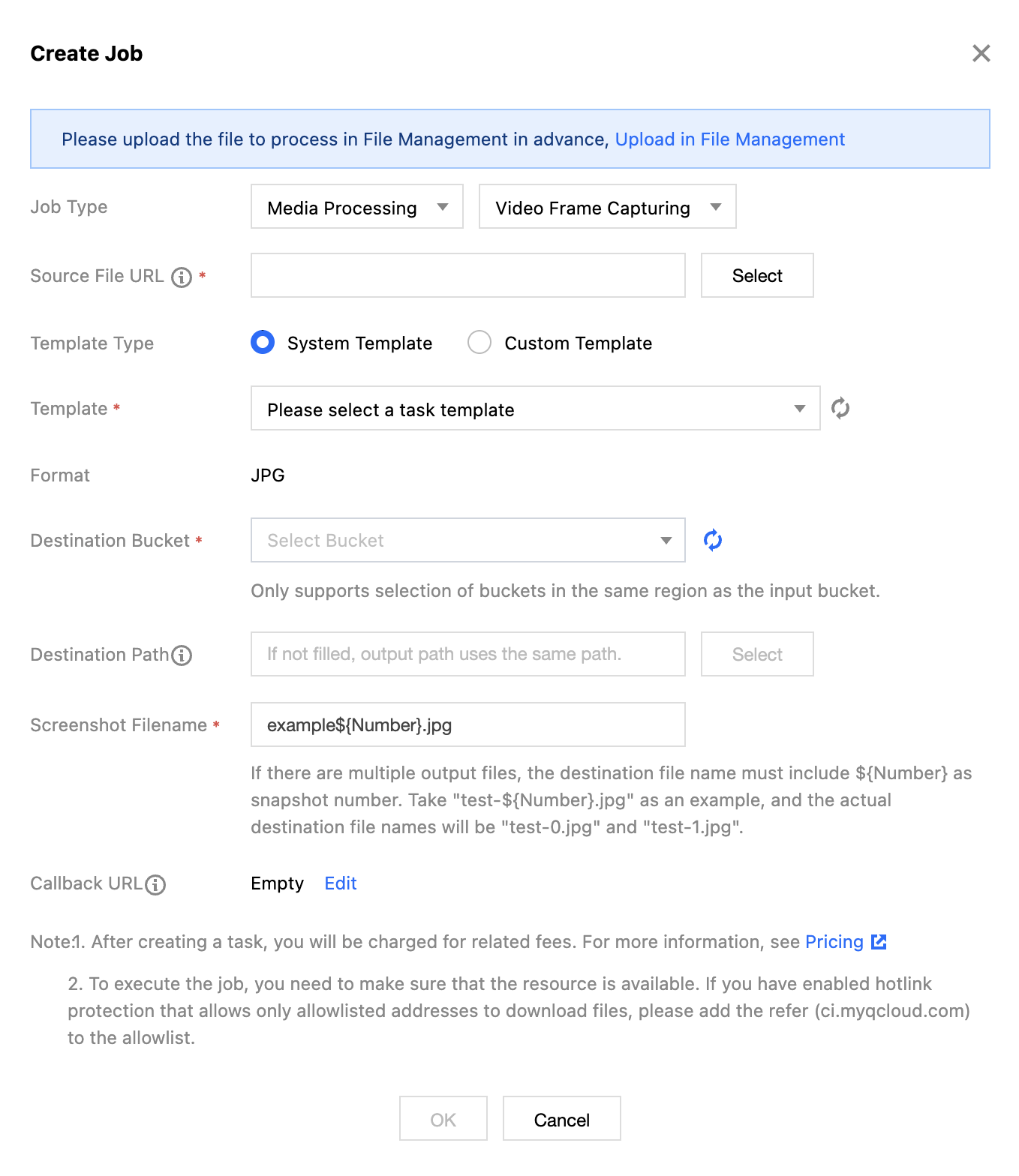Screen dimensions: 1019x1176
Task: Expand the Video Frame Capturing dropdown
Action: [x=607, y=207]
